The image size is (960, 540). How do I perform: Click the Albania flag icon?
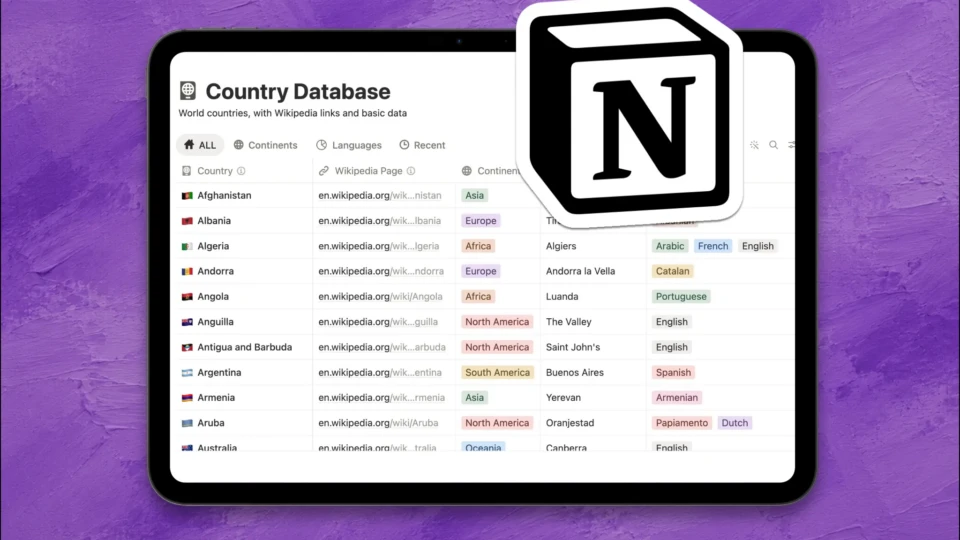tap(187, 221)
